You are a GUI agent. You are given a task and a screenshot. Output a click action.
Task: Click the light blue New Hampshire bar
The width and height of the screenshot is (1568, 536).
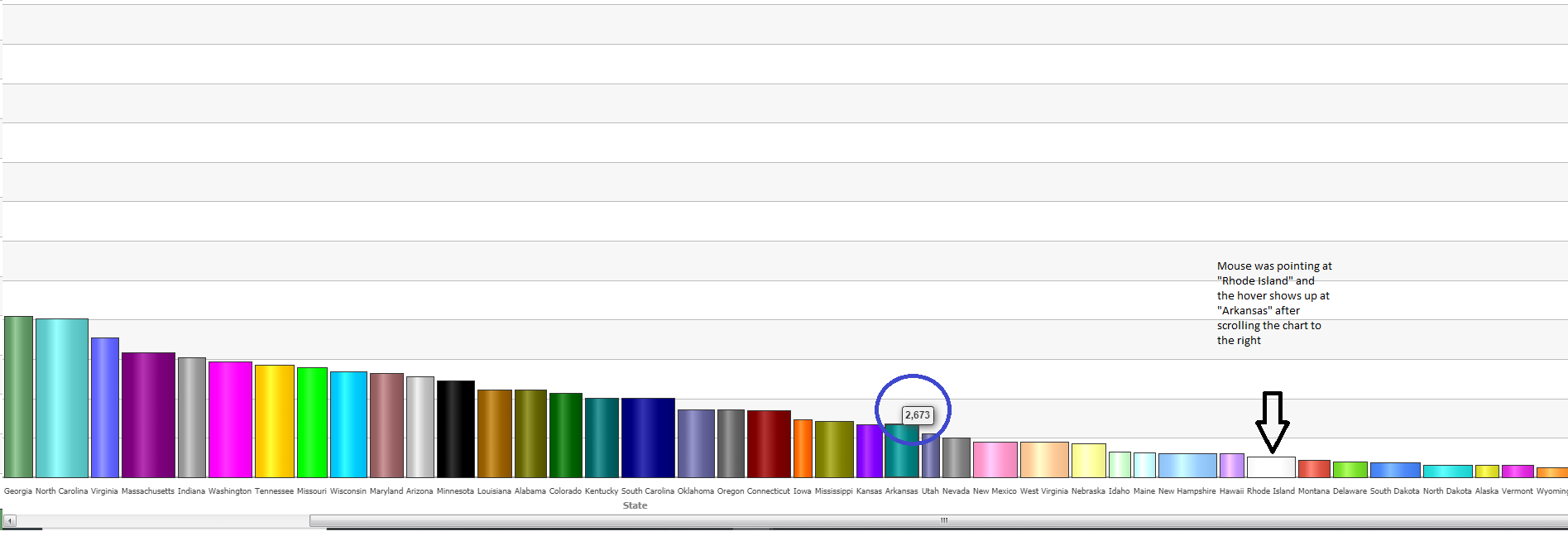point(1187,466)
